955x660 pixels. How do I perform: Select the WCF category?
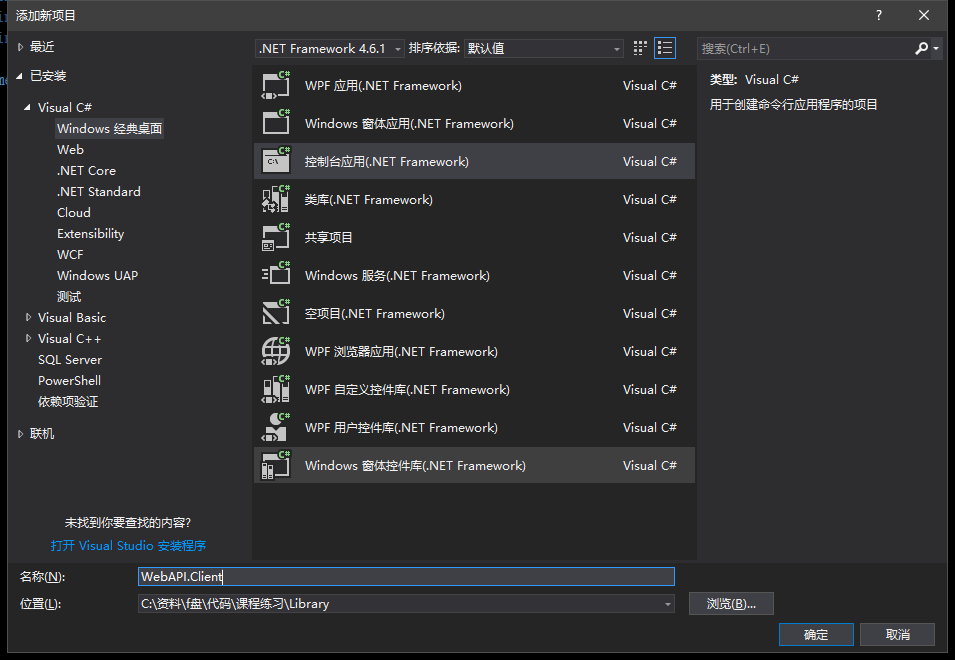point(70,255)
